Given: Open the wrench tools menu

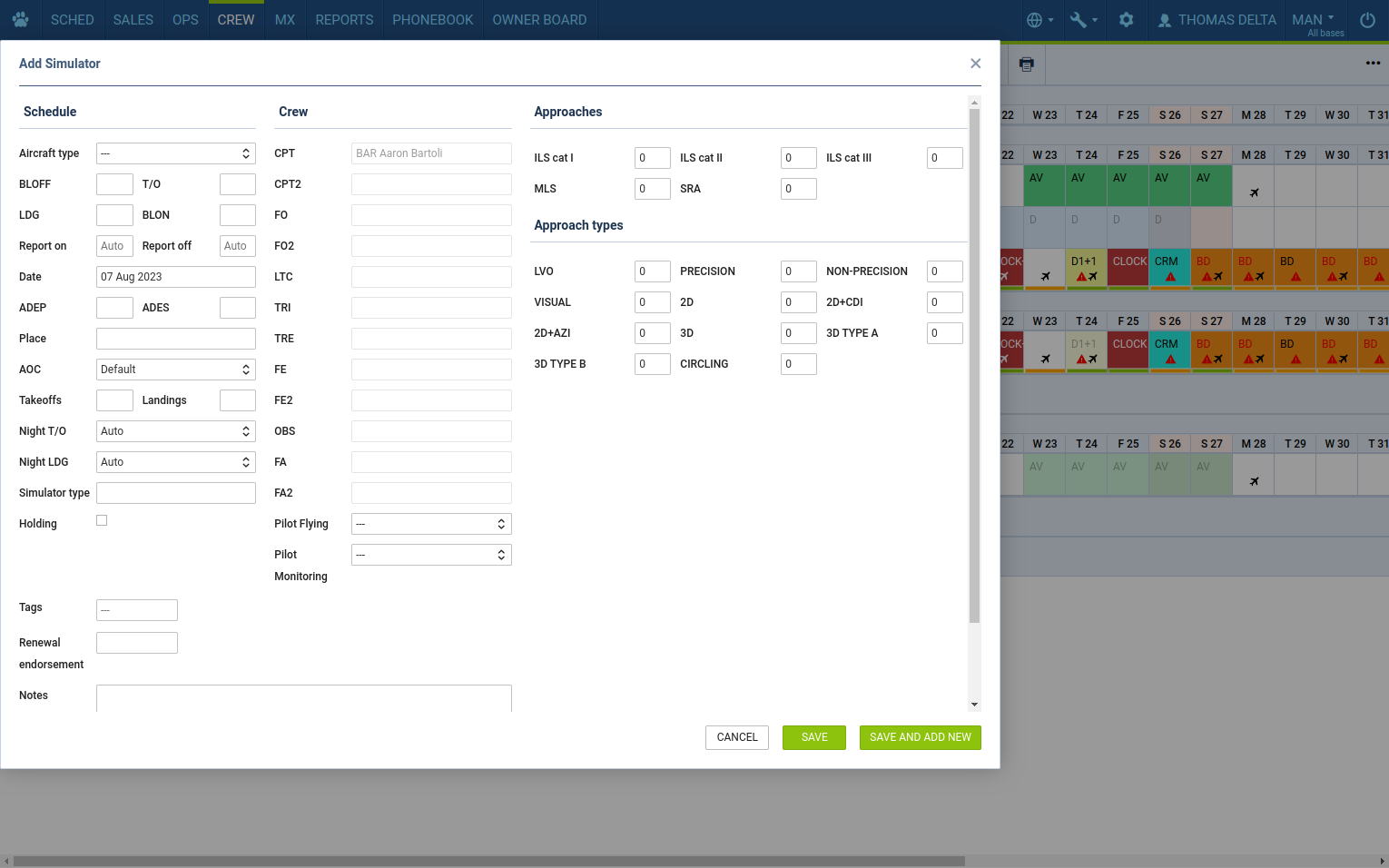Looking at the screenshot, I should click(x=1082, y=19).
